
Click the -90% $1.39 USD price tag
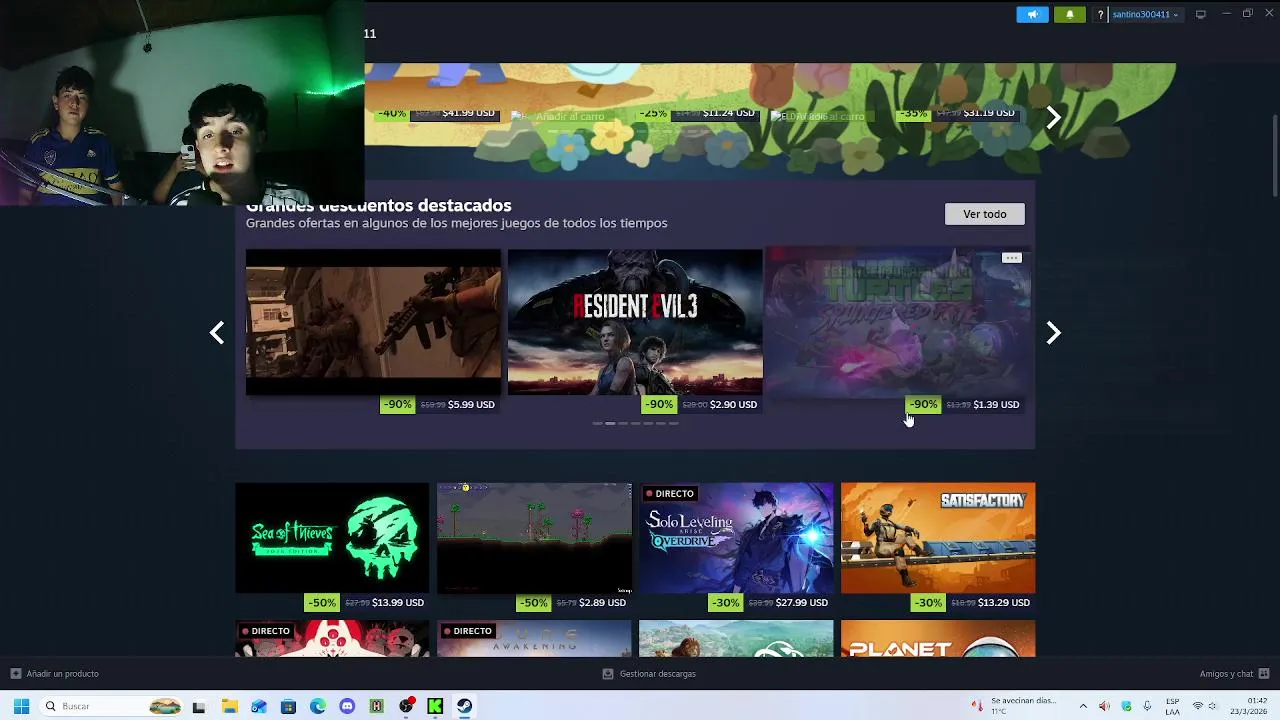coord(965,404)
